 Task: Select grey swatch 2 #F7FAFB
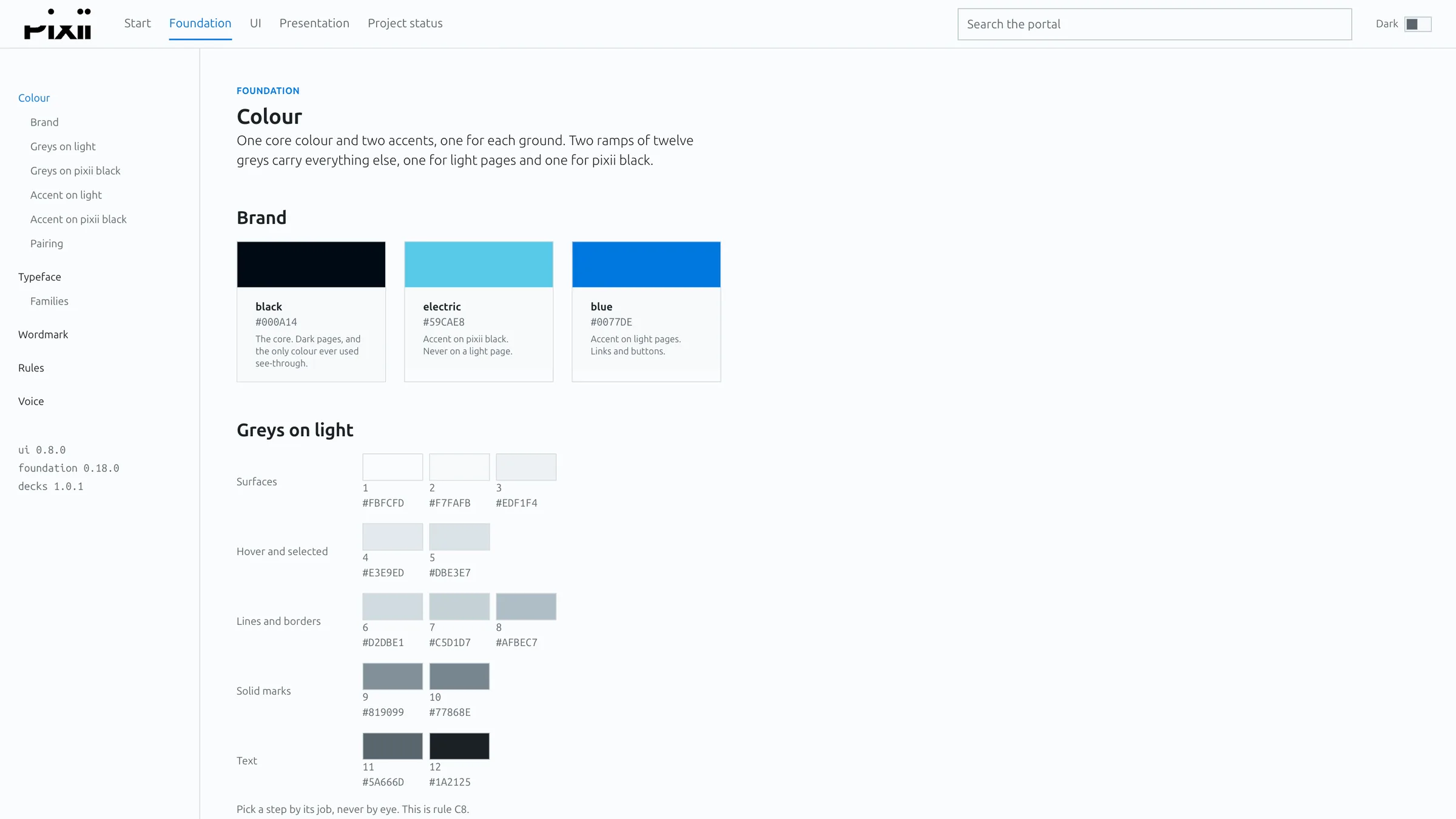pyautogui.click(x=459, y=467)
